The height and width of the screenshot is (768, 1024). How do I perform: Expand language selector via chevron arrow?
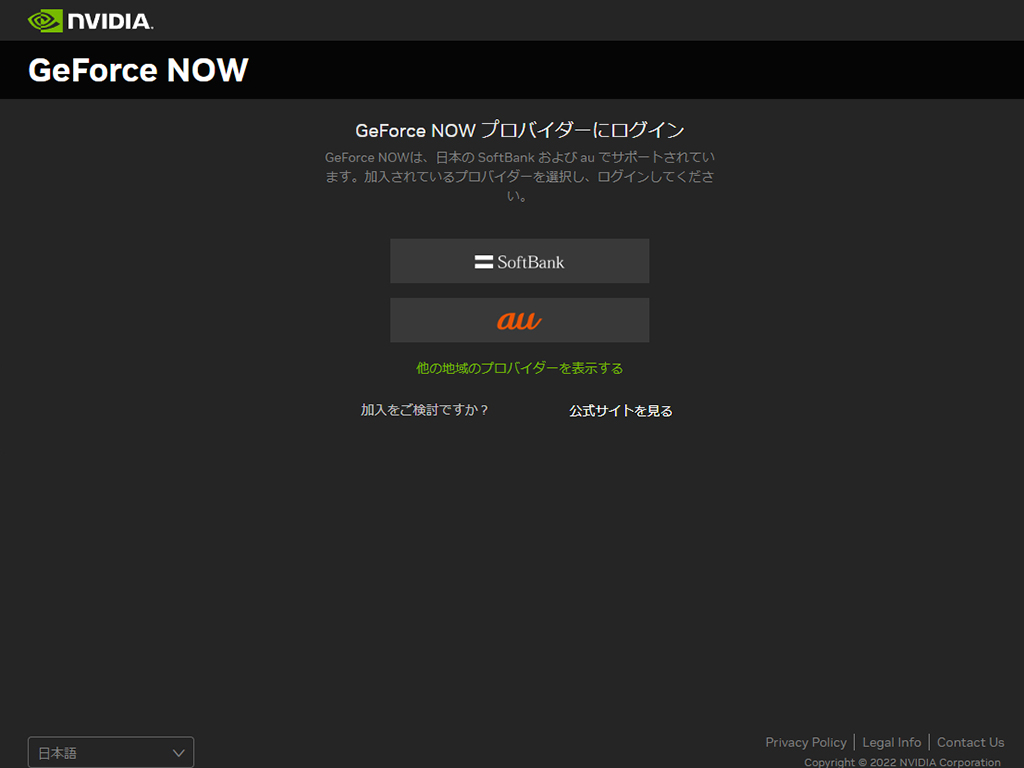pos(178,753)
